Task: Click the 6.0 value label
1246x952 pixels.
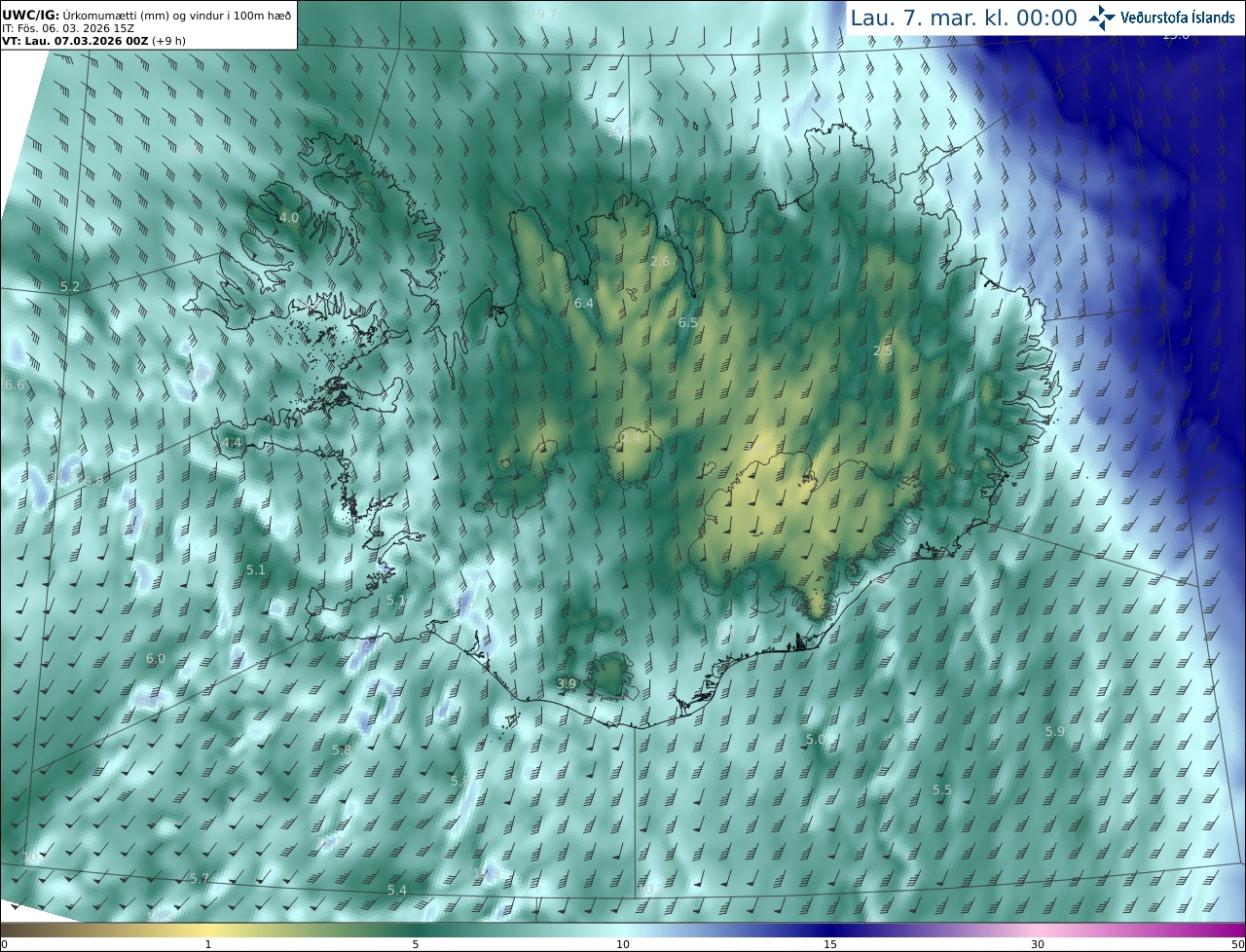Action: pos(156,659)
